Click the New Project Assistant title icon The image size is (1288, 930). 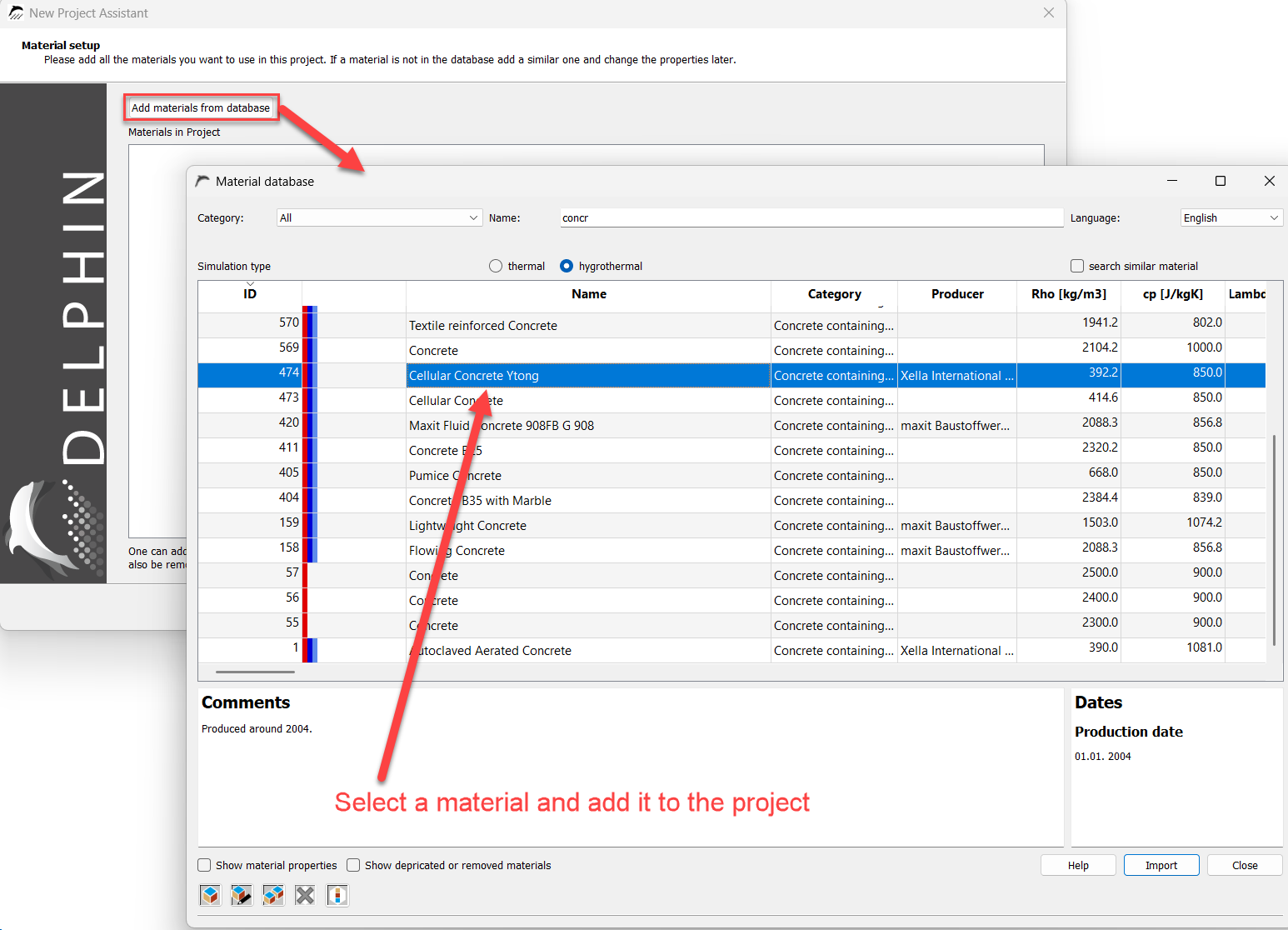tap(16, 13)
